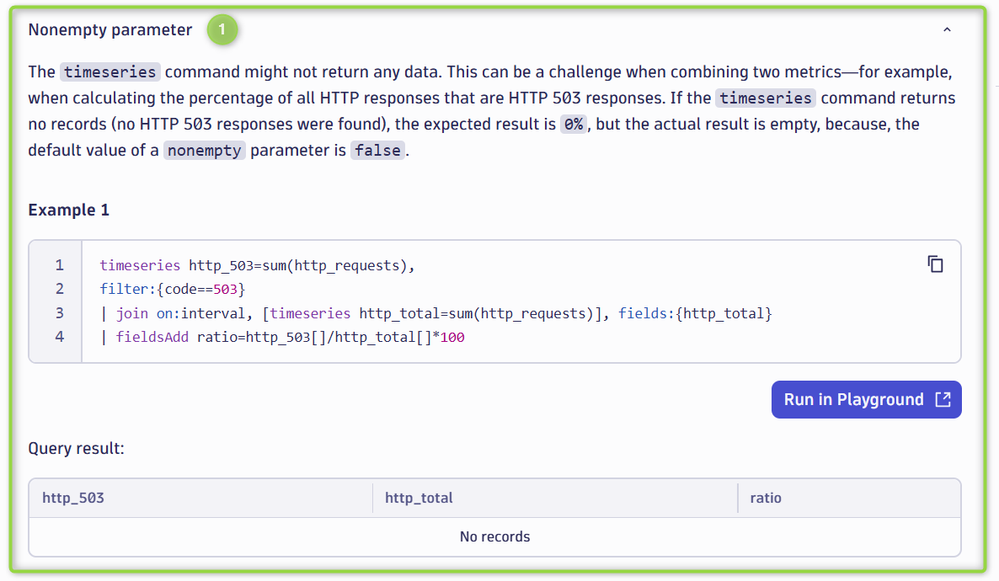Click the inline 'nonempty' code tag
This screenshot has height=581, width=999.
tap(204, 151)
